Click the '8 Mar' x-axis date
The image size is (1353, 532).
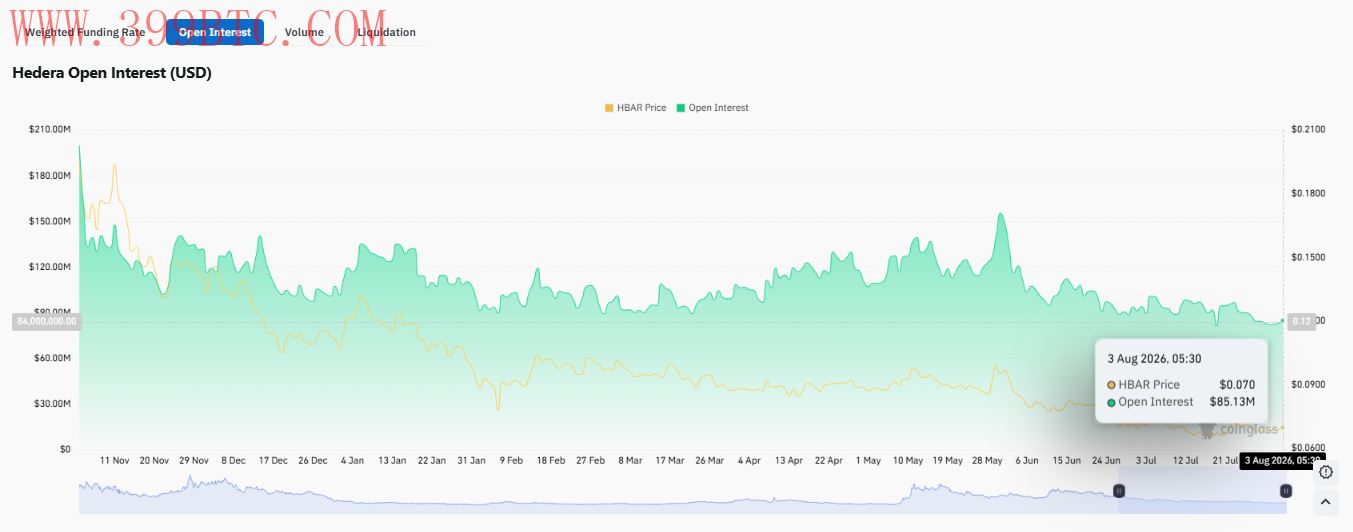(630, 461)
